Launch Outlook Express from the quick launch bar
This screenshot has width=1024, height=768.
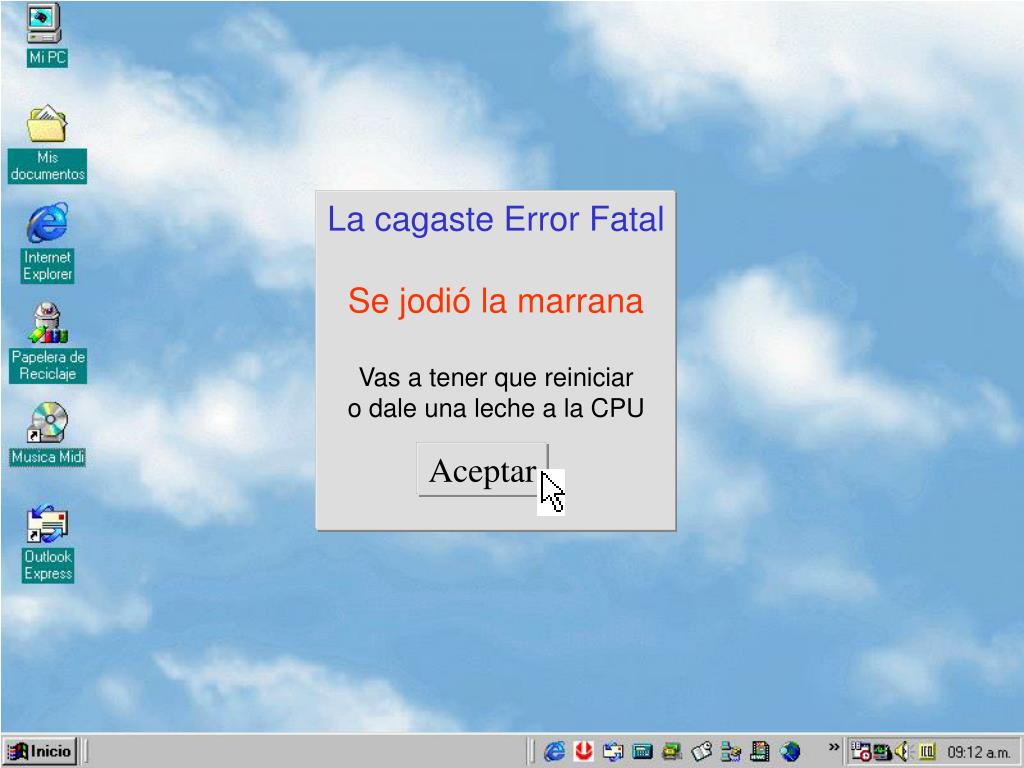click(613, 752)
